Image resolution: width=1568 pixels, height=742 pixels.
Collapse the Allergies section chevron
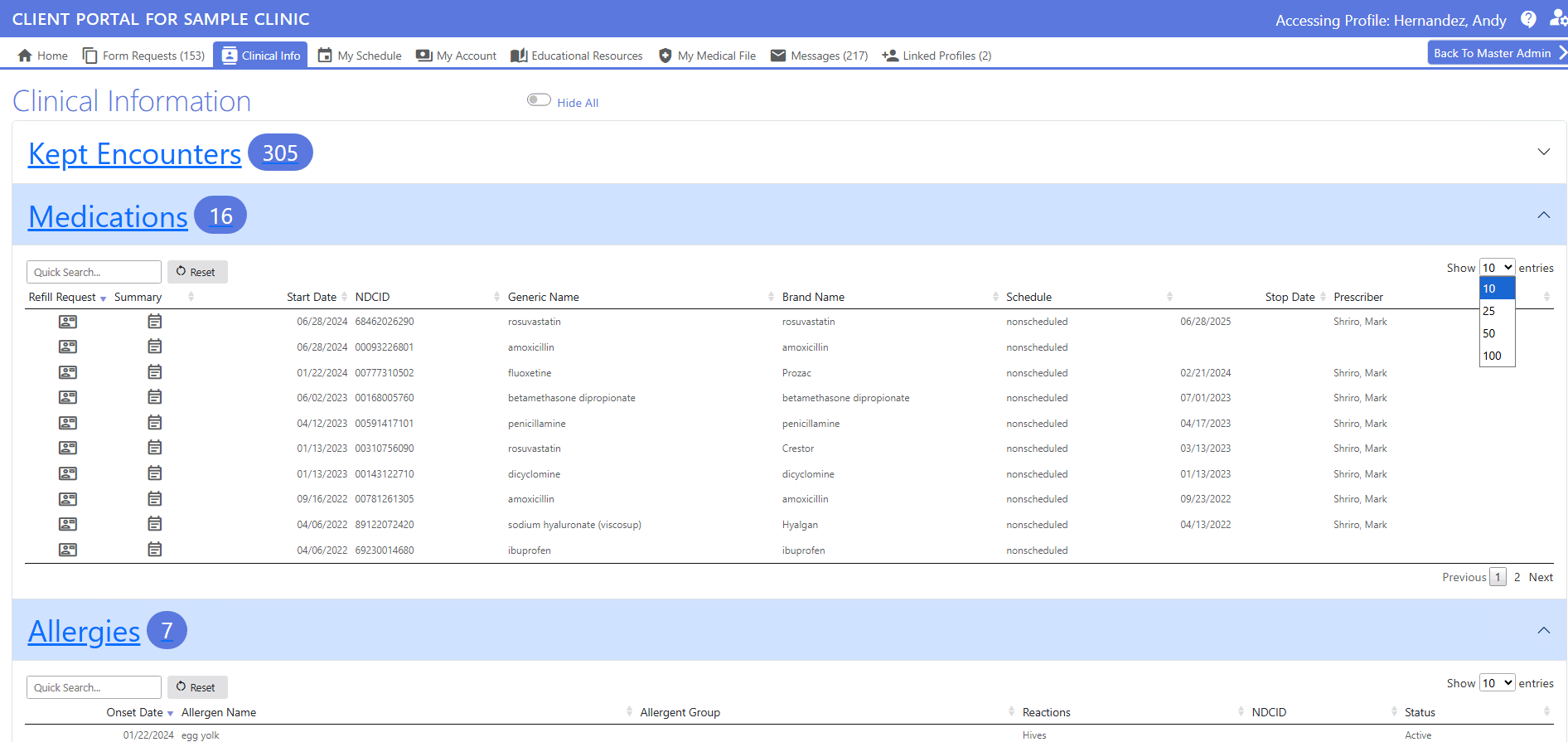tap(1544, 630)
